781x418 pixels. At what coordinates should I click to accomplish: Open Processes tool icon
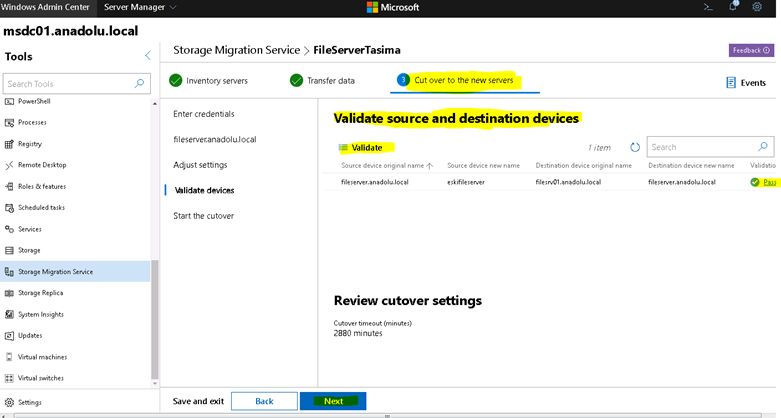click(9, 123)
